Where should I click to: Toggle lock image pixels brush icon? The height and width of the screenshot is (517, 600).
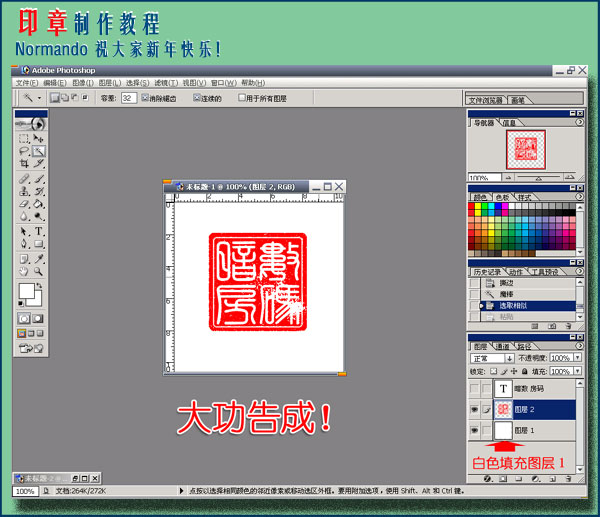point(504,371)
